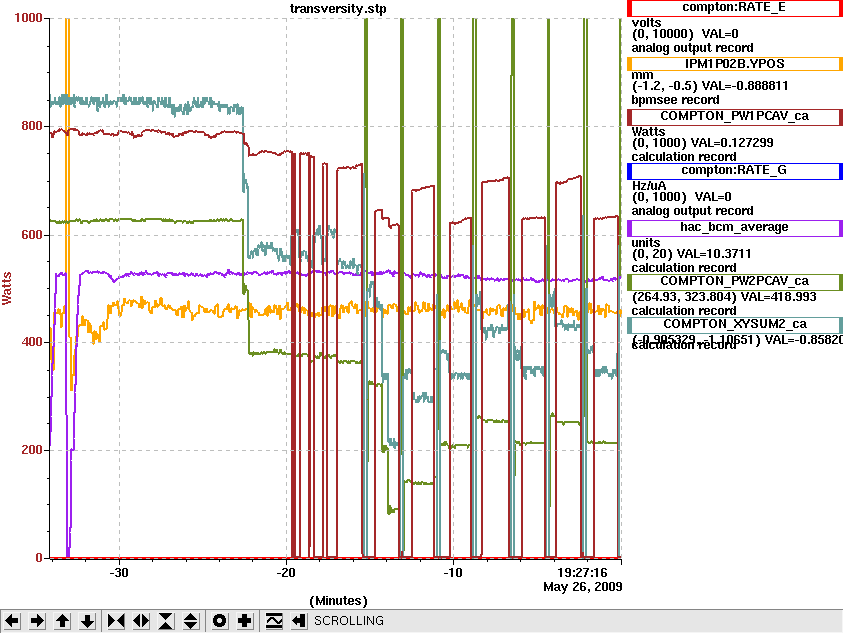
Task: Pan the plot down with down arrow
Action: [88, 621]
